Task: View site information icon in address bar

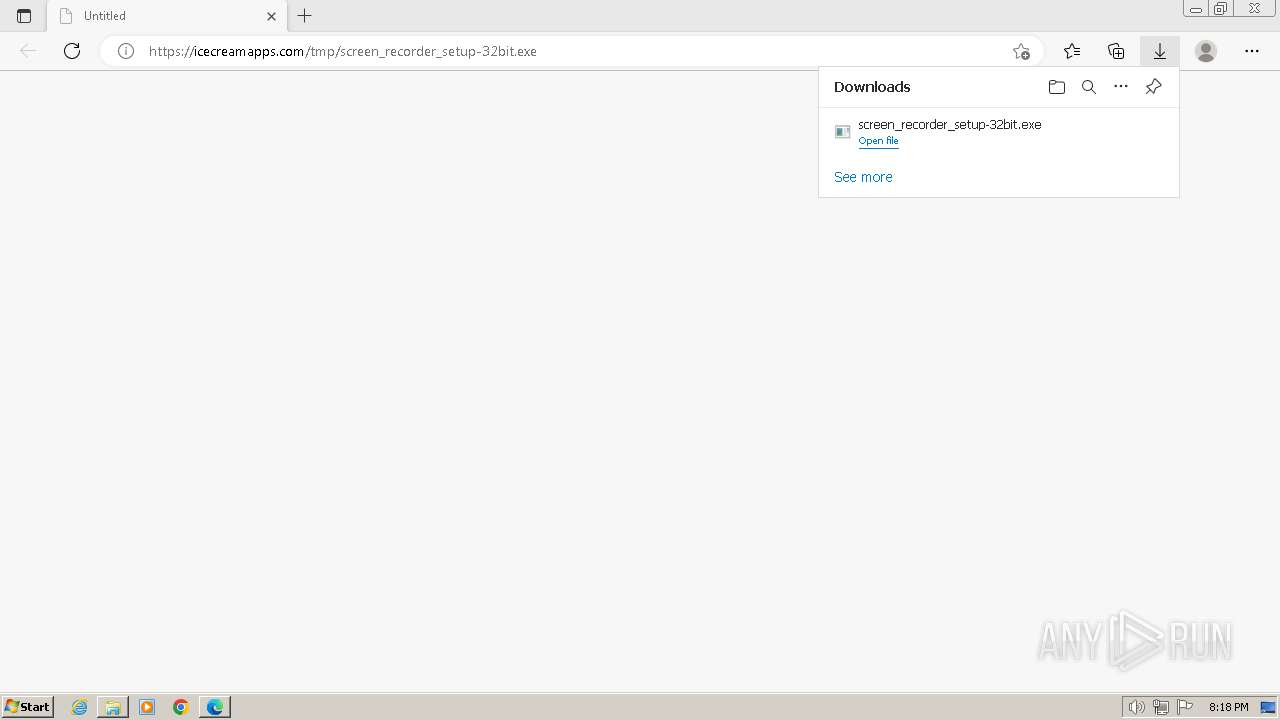Action: (126, 51)
